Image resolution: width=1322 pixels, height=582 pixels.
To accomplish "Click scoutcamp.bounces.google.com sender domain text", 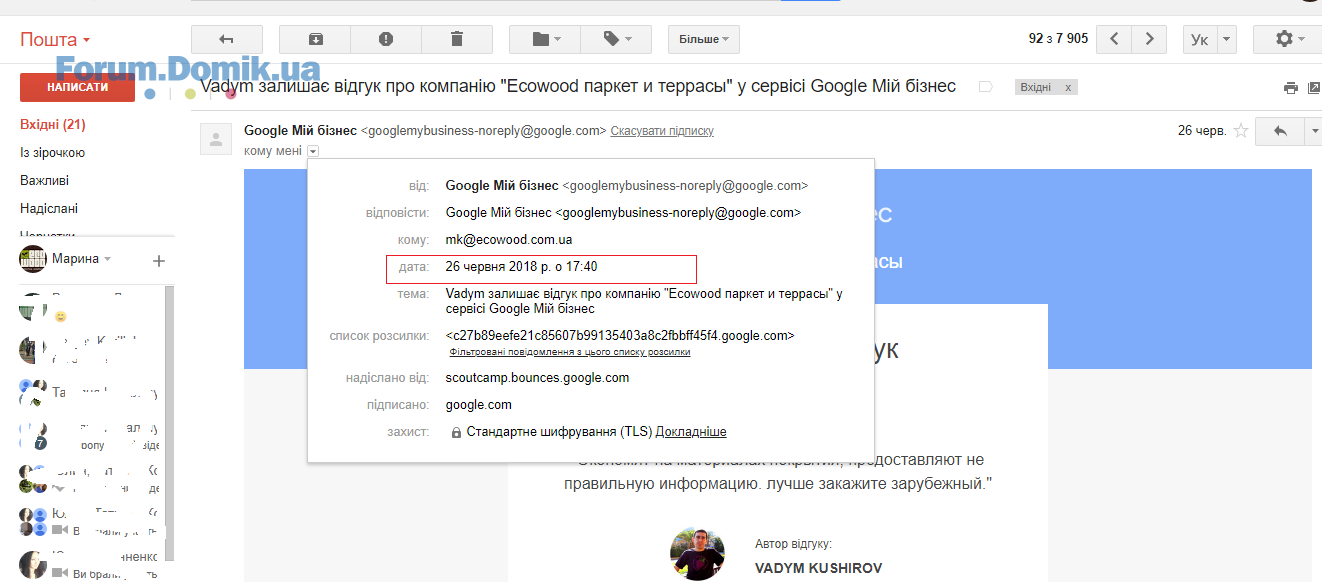I will click(x=538, y=378).
